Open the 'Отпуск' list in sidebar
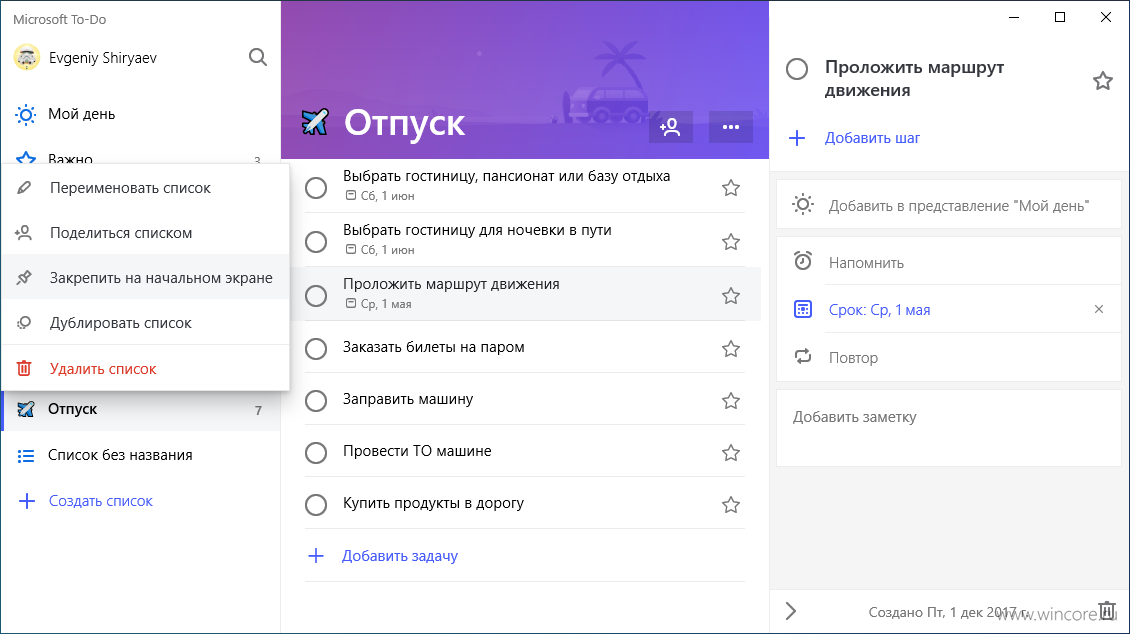Screen dimensions: 1130x634 pos(141,409)
